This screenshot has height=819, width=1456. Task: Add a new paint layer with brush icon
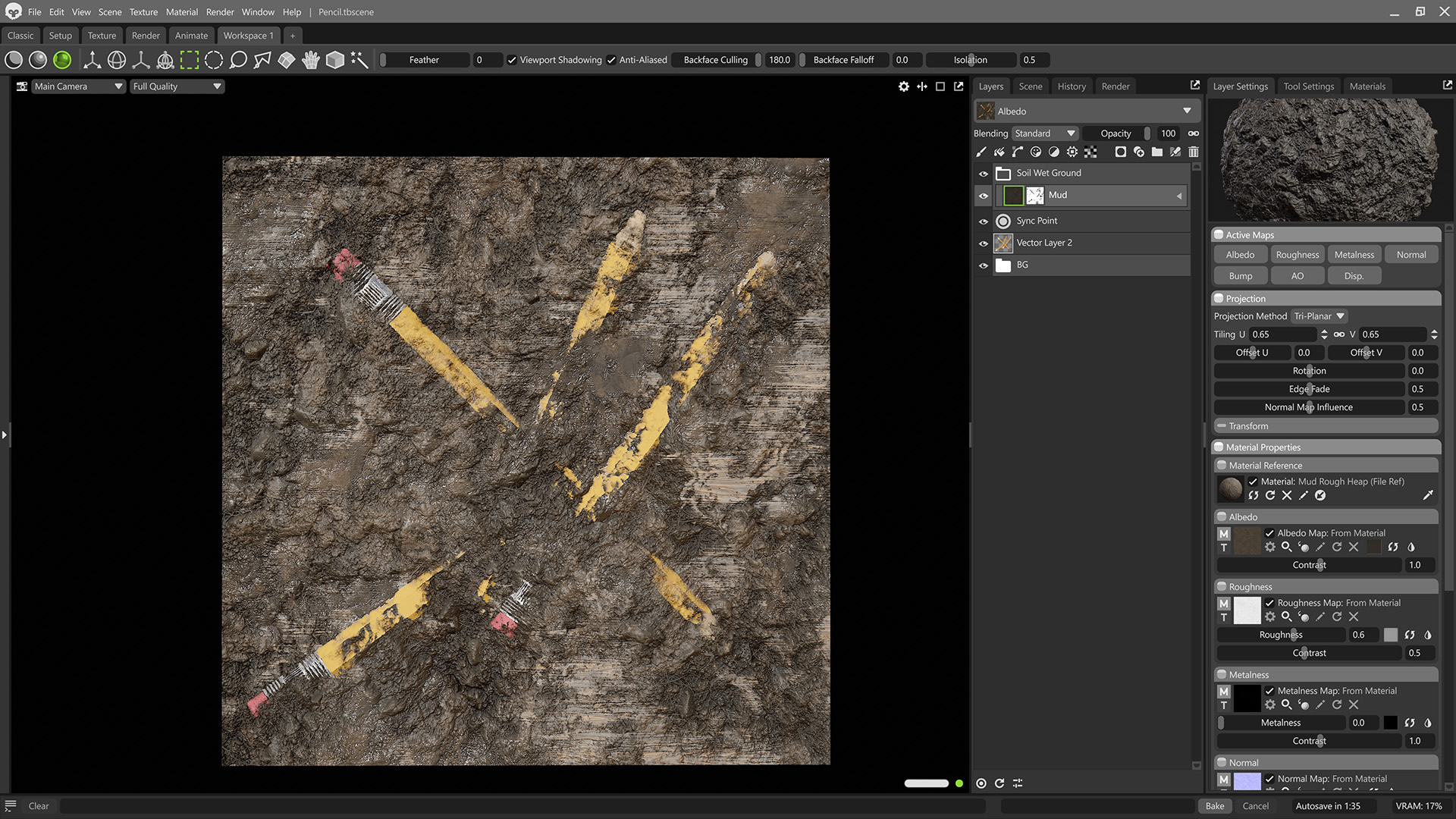[981, 152]
